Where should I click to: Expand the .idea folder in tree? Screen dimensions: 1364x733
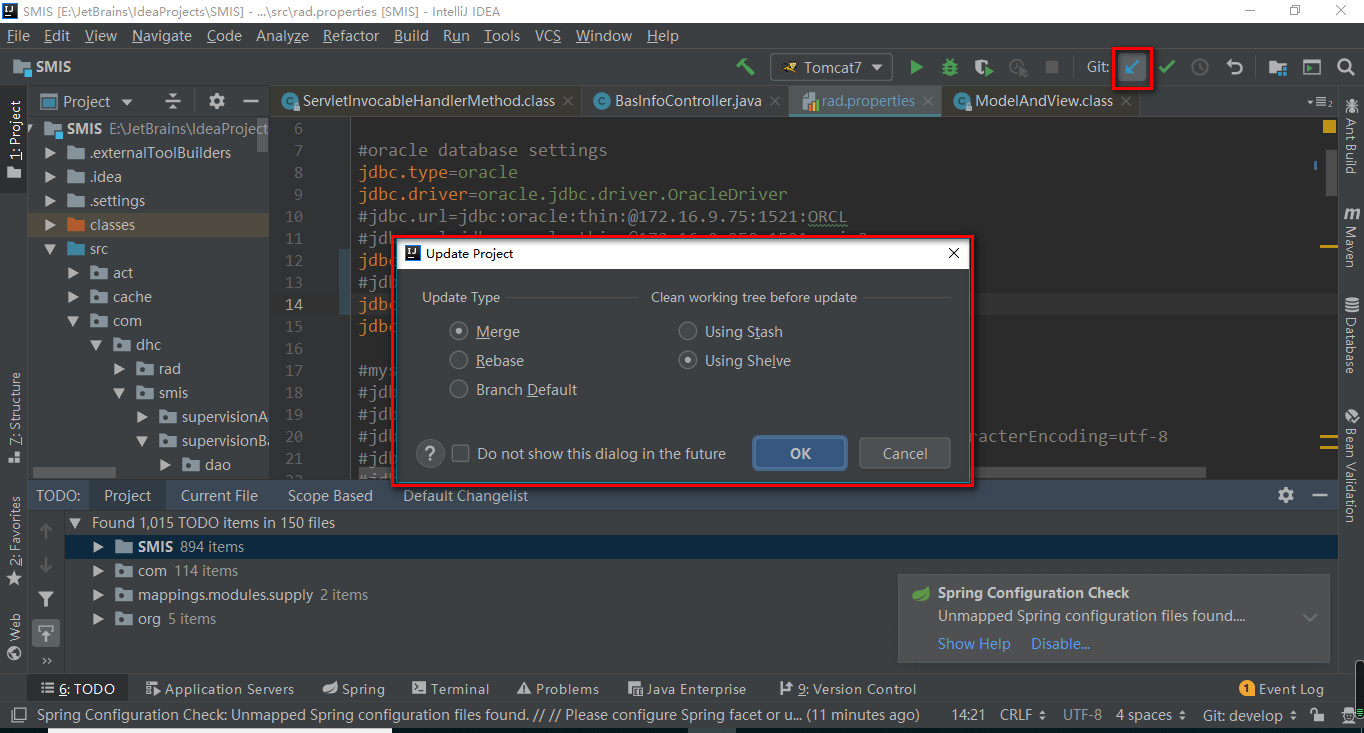tap(50, 177)
